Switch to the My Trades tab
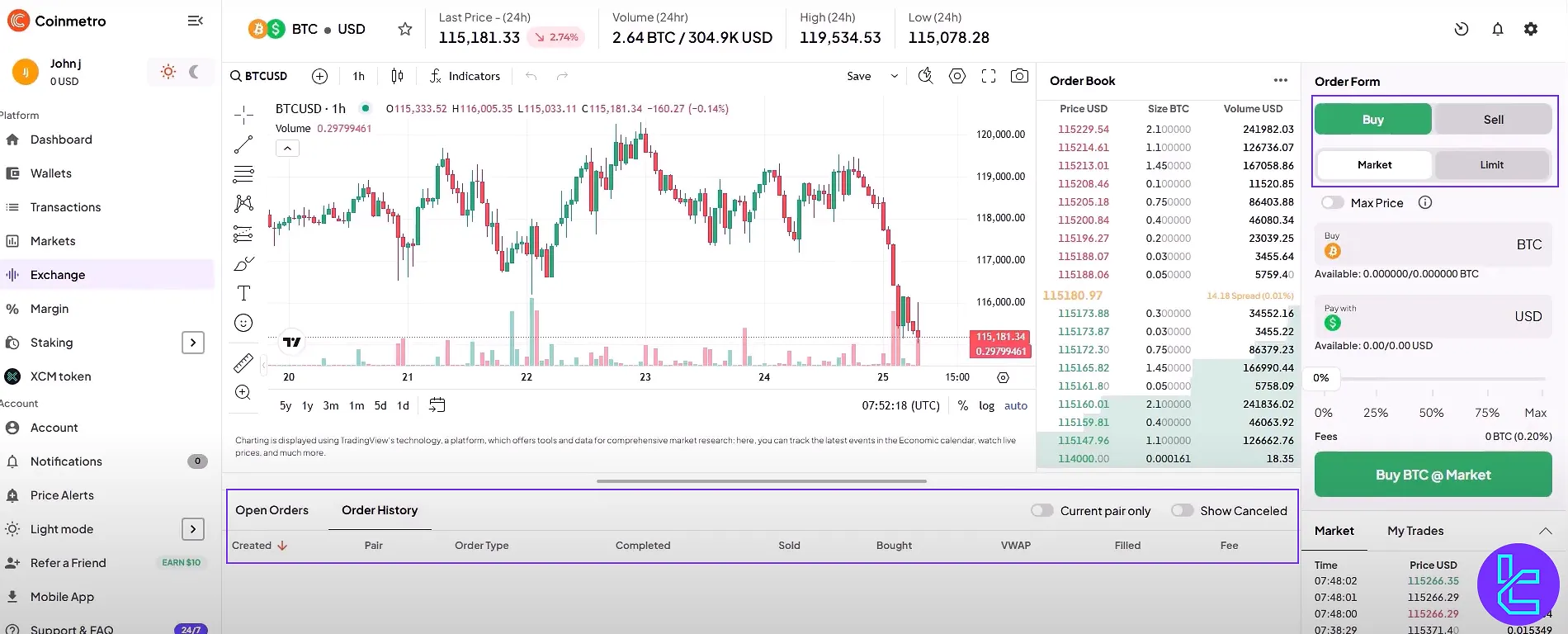The height and width of the screenshot is (634, 1568). point(1415,531)
